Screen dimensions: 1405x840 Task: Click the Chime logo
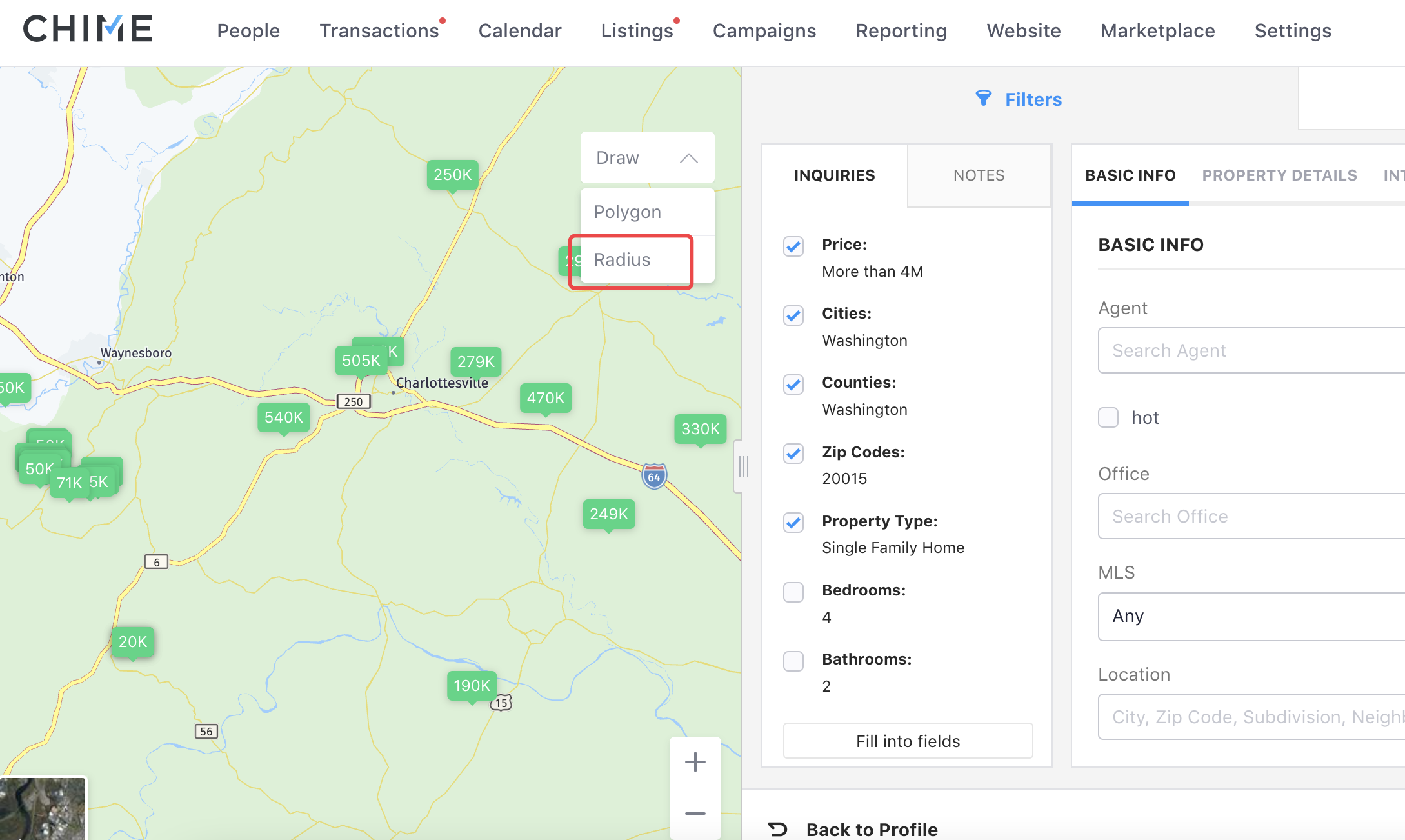pos(88,29)
